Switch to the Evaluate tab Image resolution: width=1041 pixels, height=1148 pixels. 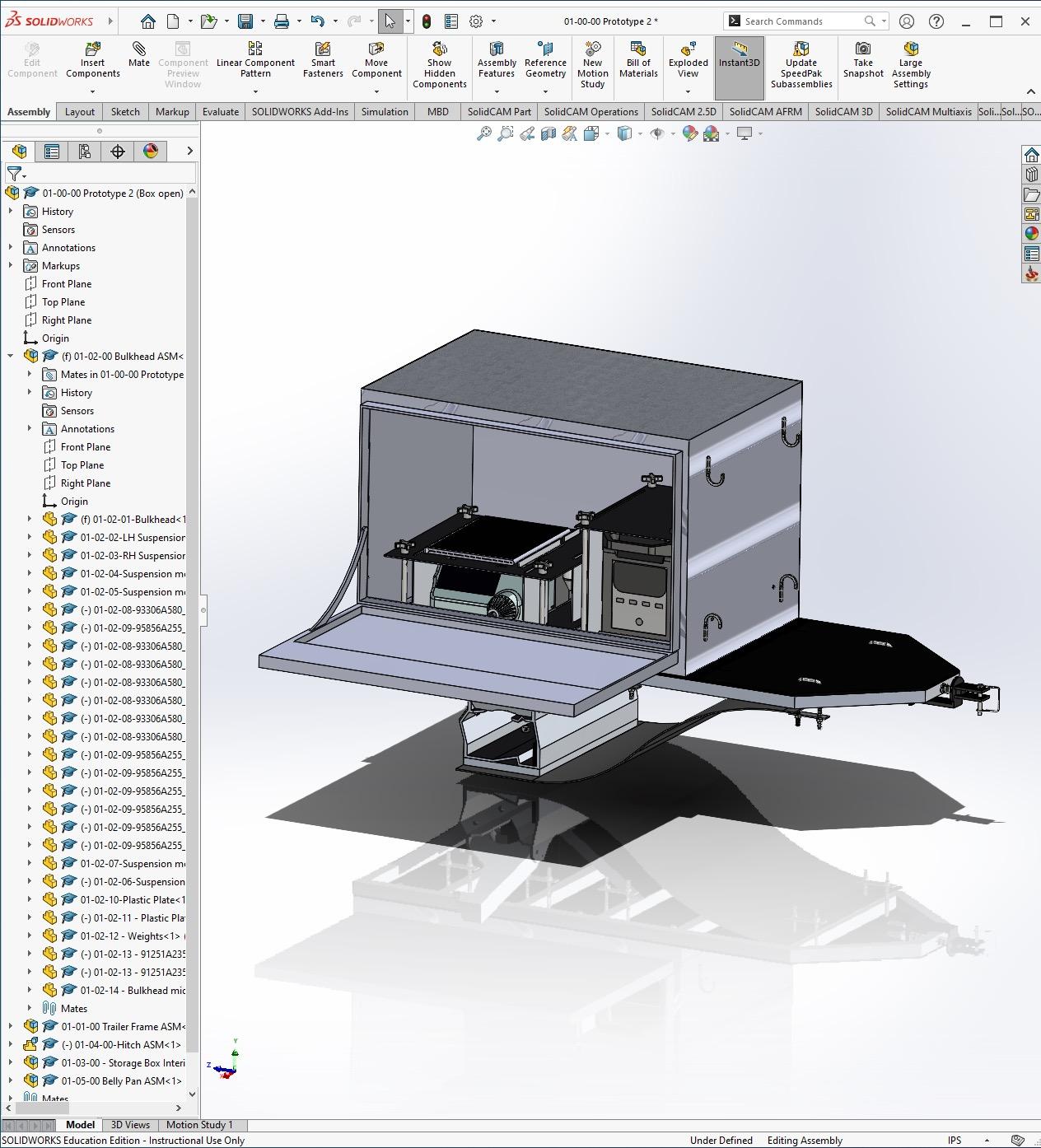pos(221,112)
